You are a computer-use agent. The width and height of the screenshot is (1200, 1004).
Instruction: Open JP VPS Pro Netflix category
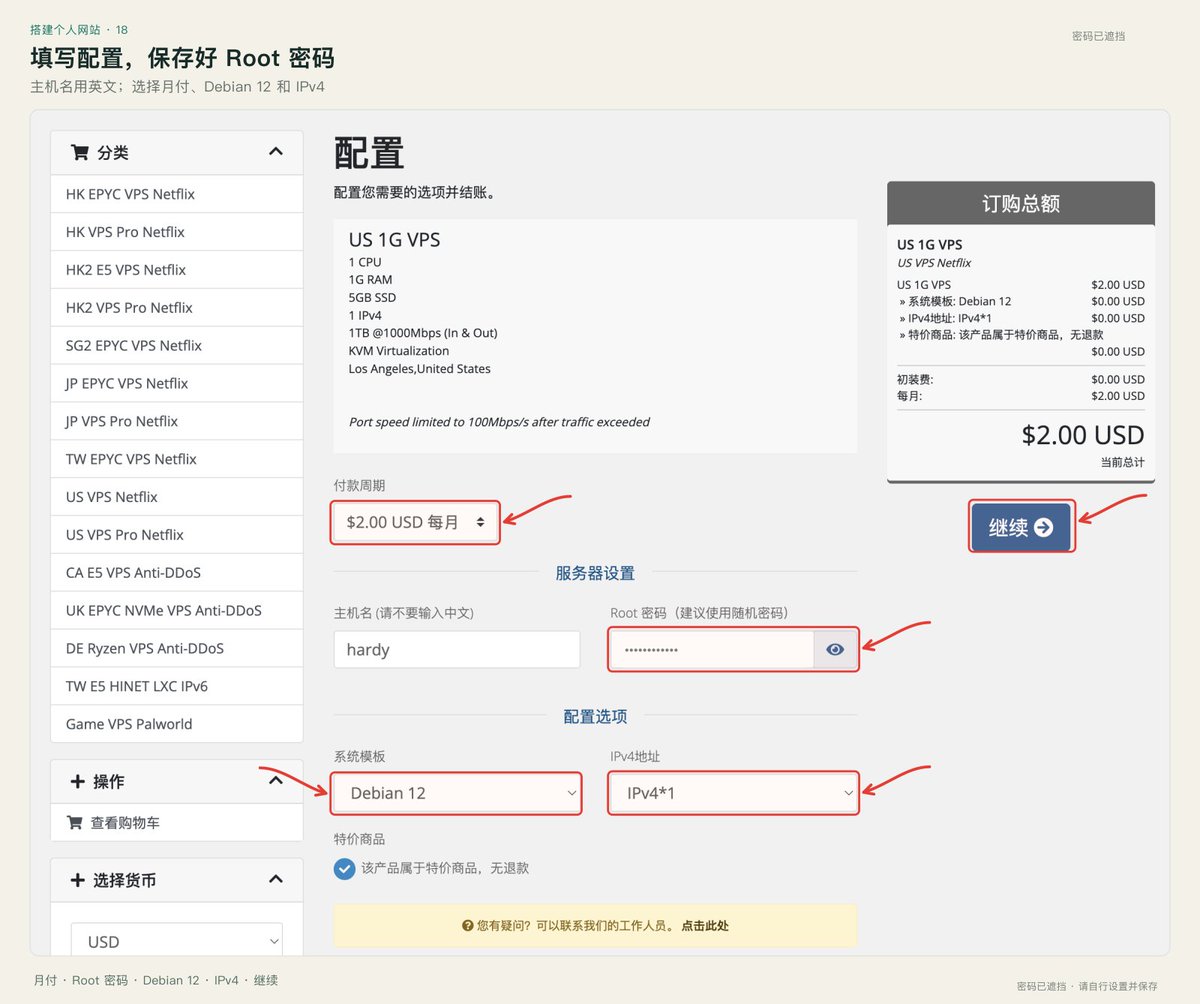(x=177, y=422)
